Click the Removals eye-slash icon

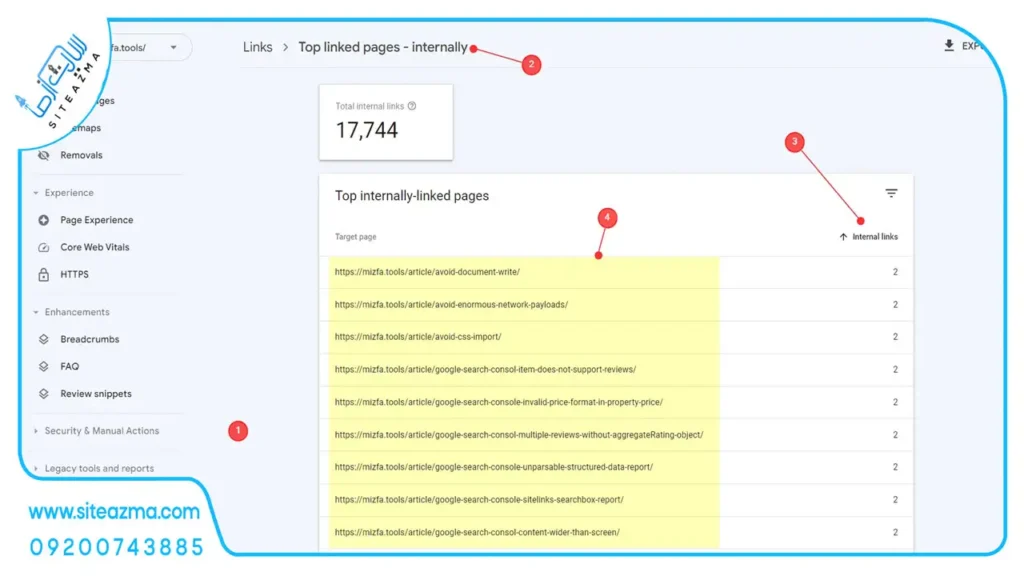[44, 155]
